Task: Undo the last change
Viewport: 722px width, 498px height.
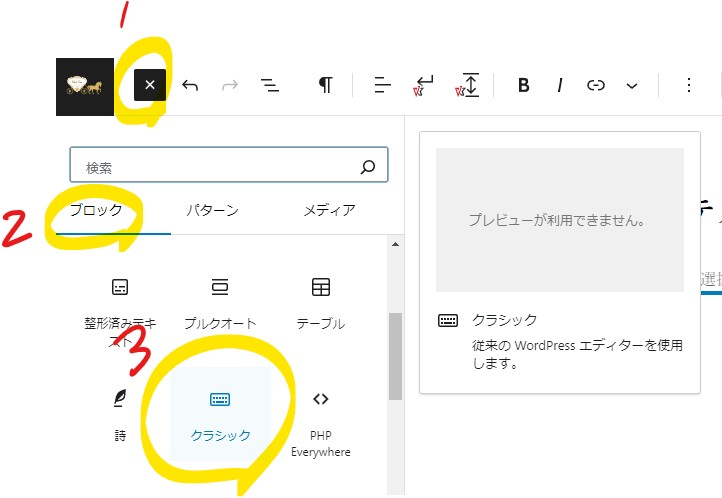Action: point(190,85)
